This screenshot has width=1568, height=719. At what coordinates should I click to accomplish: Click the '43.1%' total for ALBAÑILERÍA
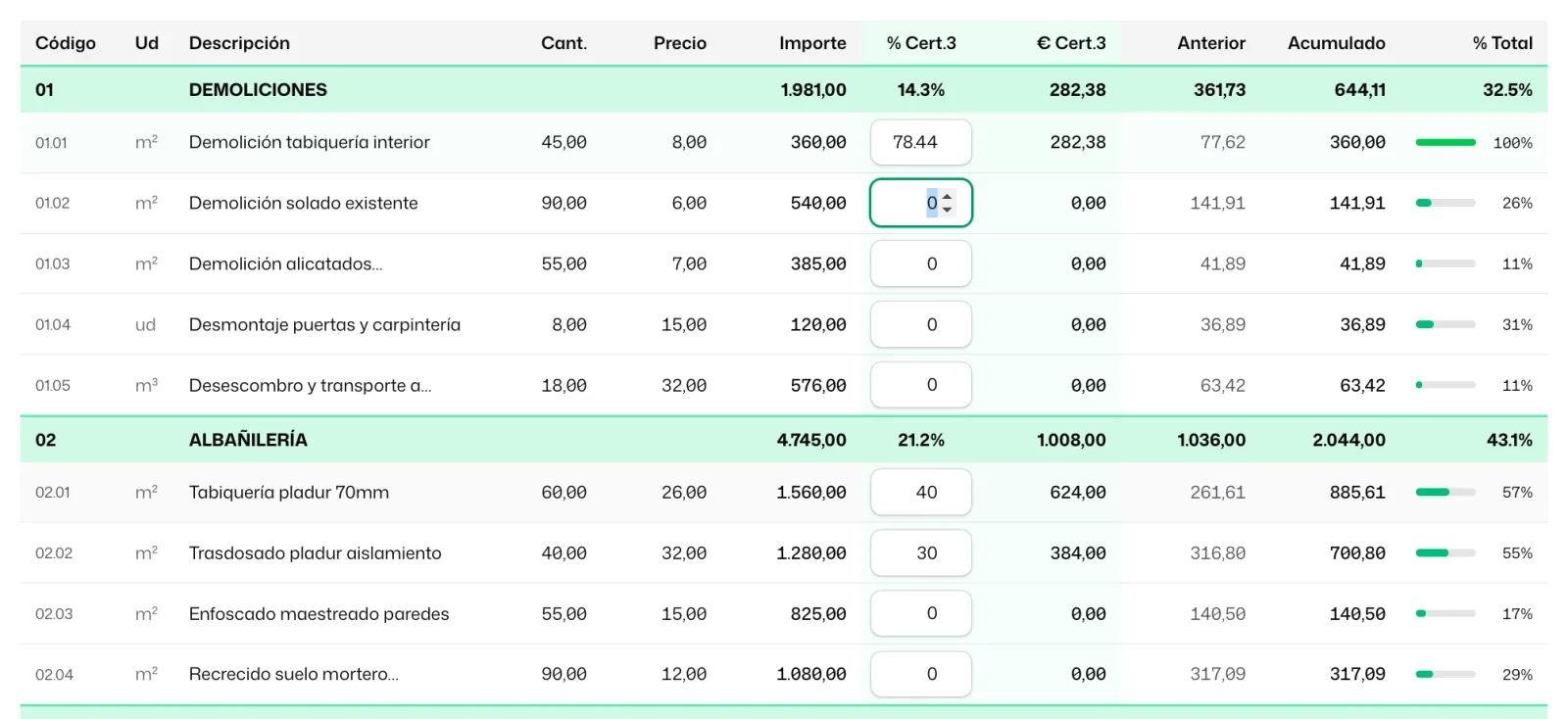tap(1509, 440)
